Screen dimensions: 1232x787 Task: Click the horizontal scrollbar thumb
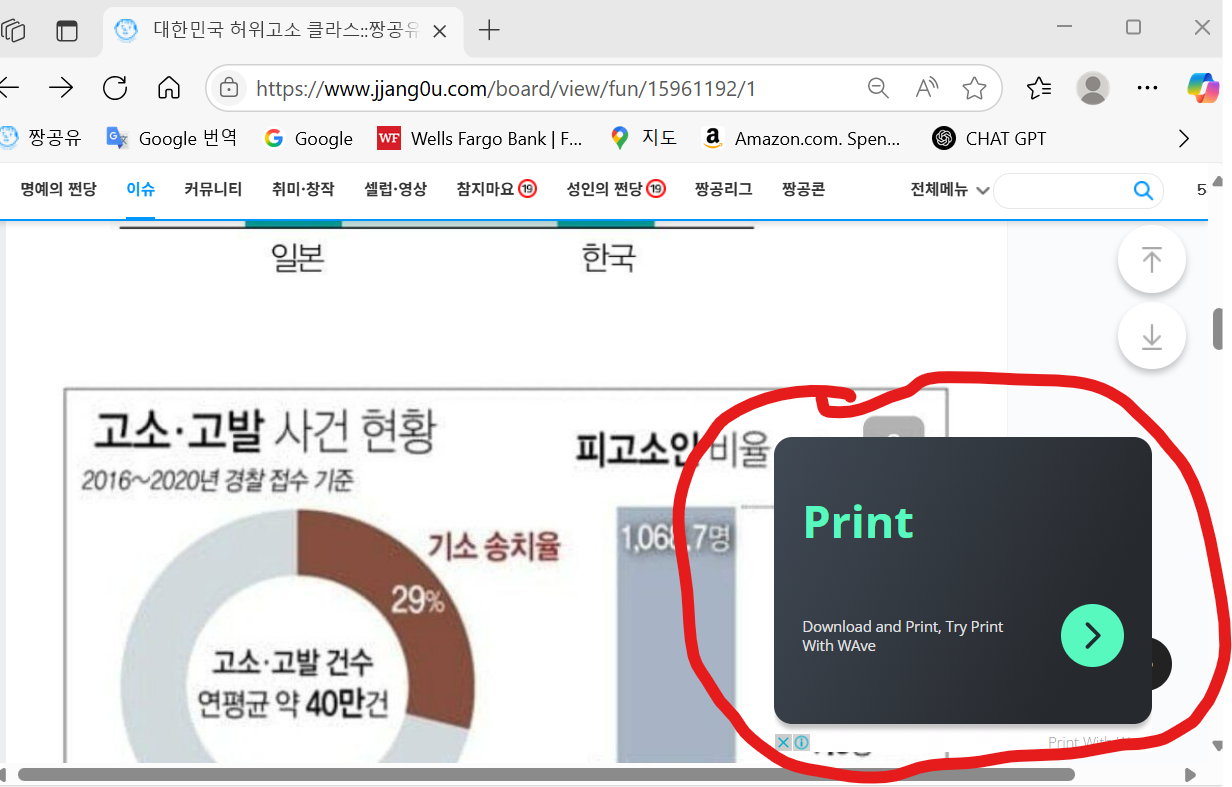(546, 774)
